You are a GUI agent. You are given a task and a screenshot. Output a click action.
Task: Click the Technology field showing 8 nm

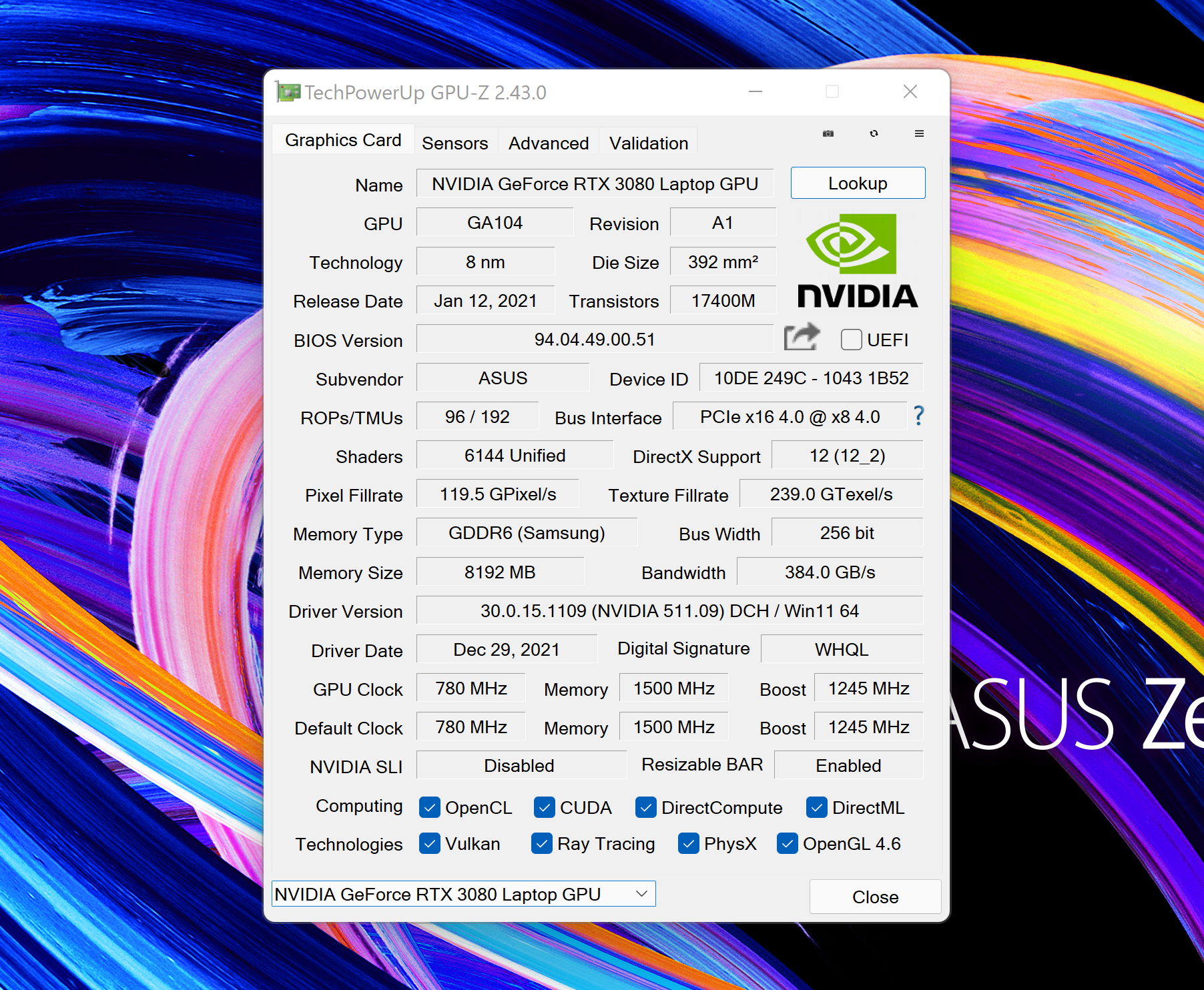tap(485, 262)
